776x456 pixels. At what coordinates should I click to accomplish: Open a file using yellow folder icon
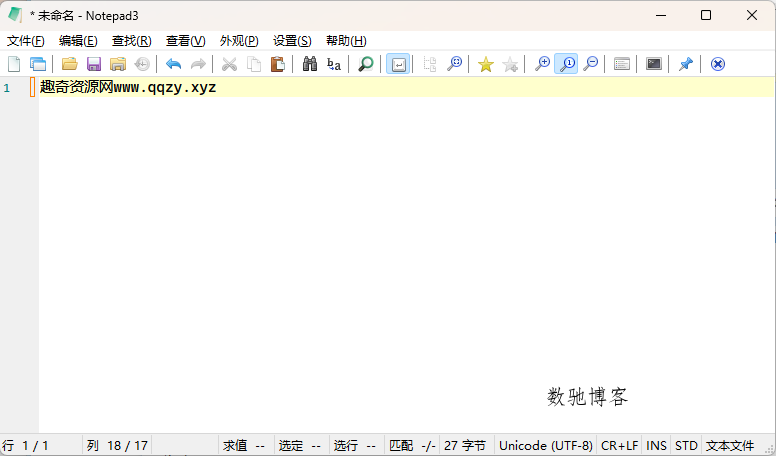click(x=70, y=64)
